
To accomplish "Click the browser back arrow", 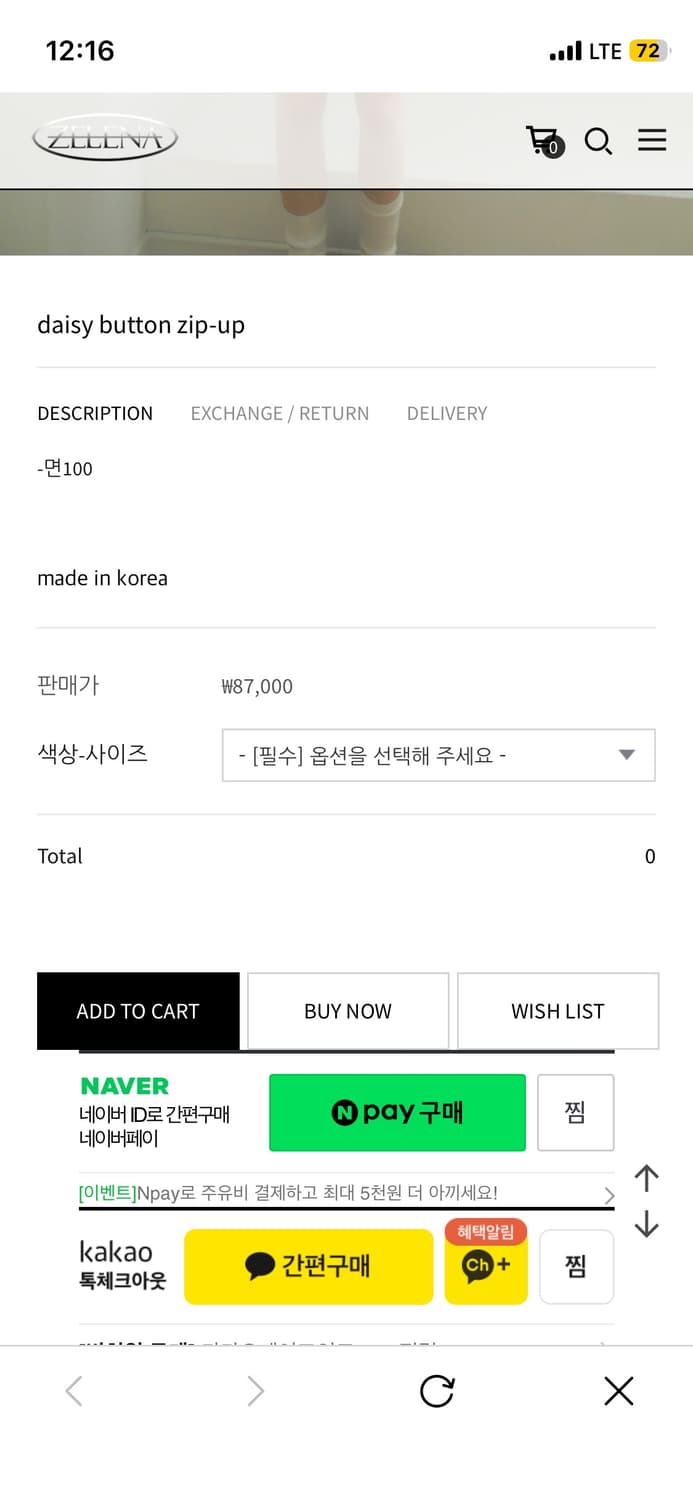I will pyautogui.click(x=72, y=1390).
